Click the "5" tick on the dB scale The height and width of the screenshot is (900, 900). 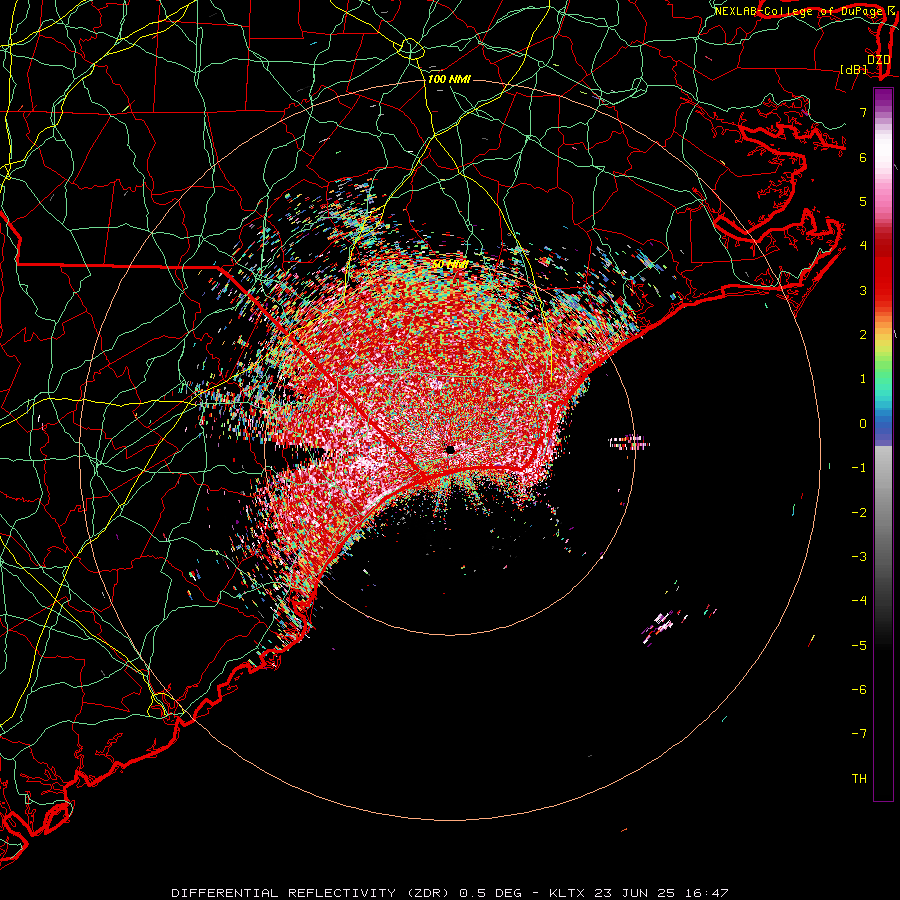point(863,201)
